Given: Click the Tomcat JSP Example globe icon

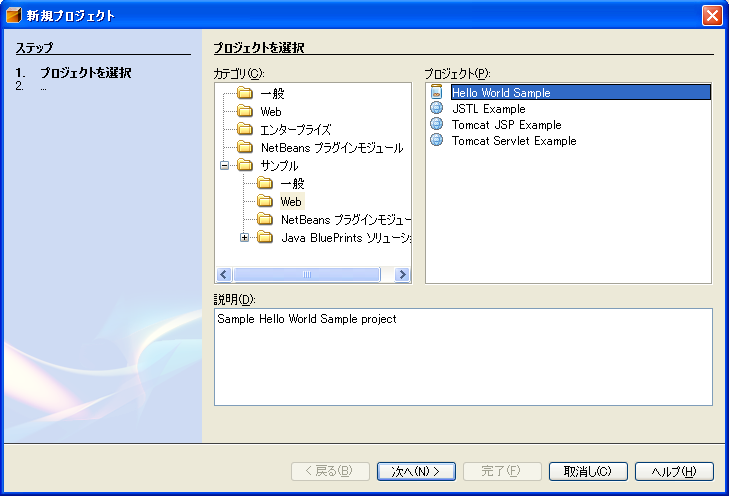Looking at the screenshot, I should pyautogui.click(x=437, y=124).
